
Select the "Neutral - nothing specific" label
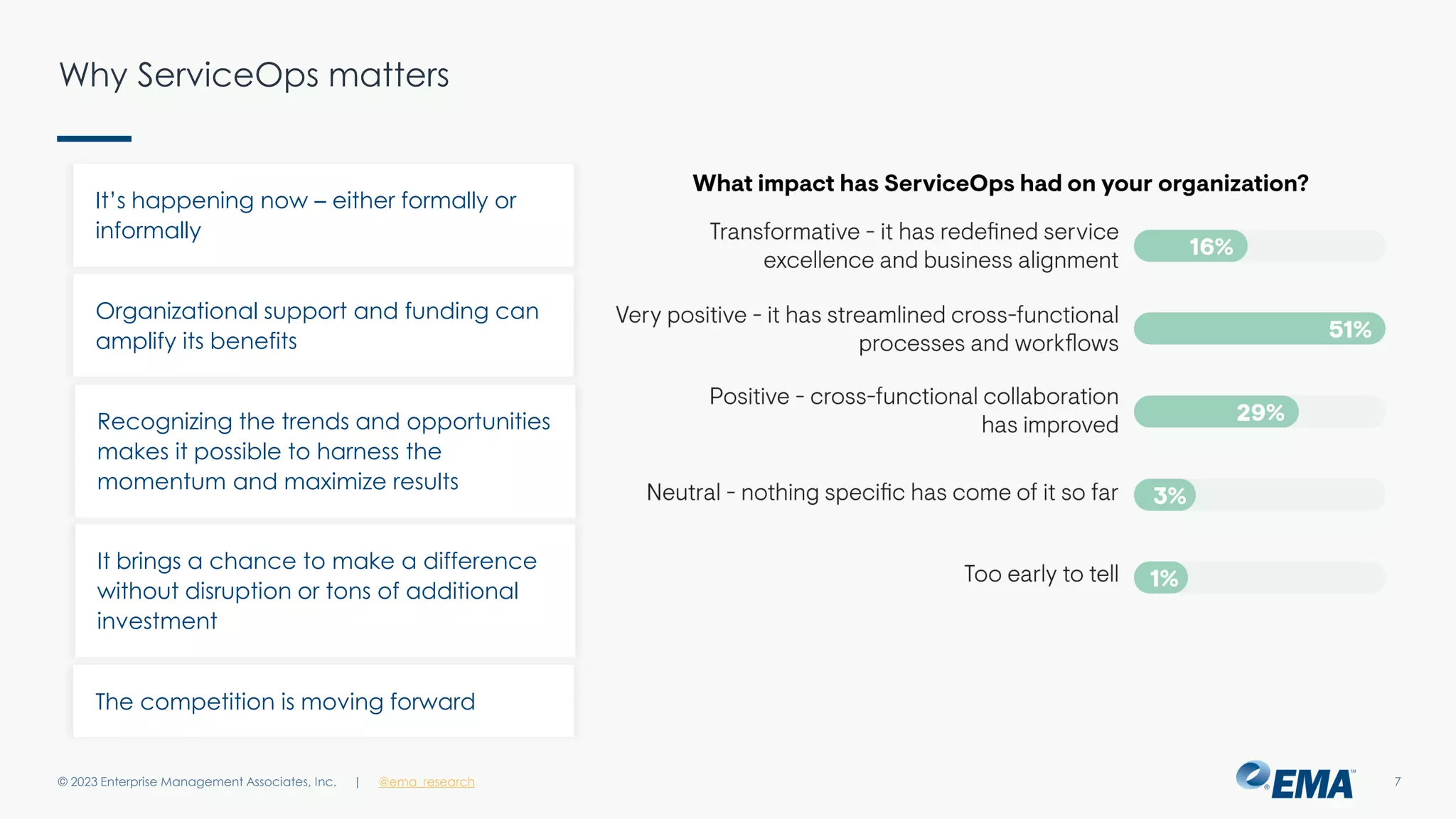[882, 493]
